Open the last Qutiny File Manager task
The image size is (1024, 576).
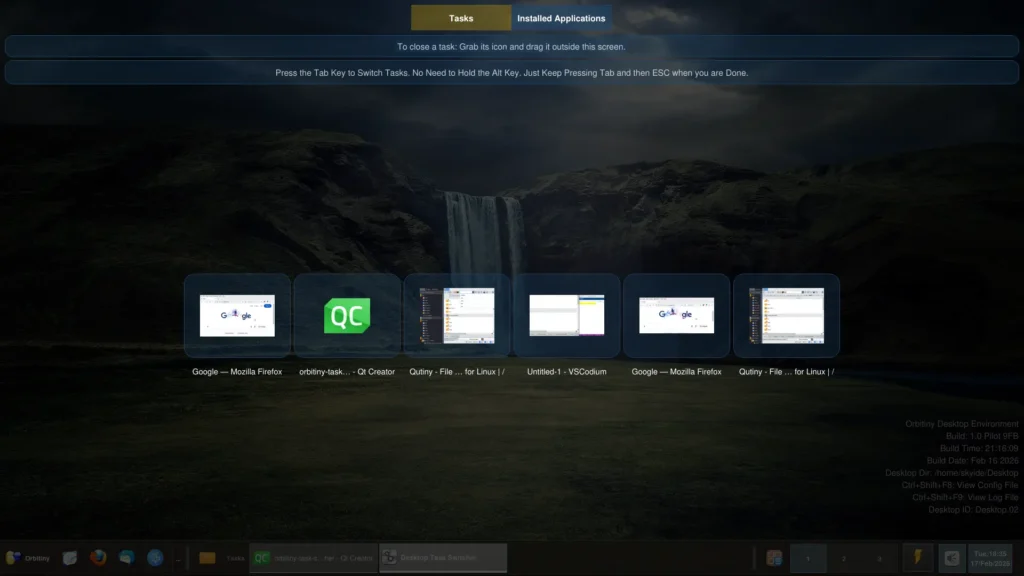[787, 316]
